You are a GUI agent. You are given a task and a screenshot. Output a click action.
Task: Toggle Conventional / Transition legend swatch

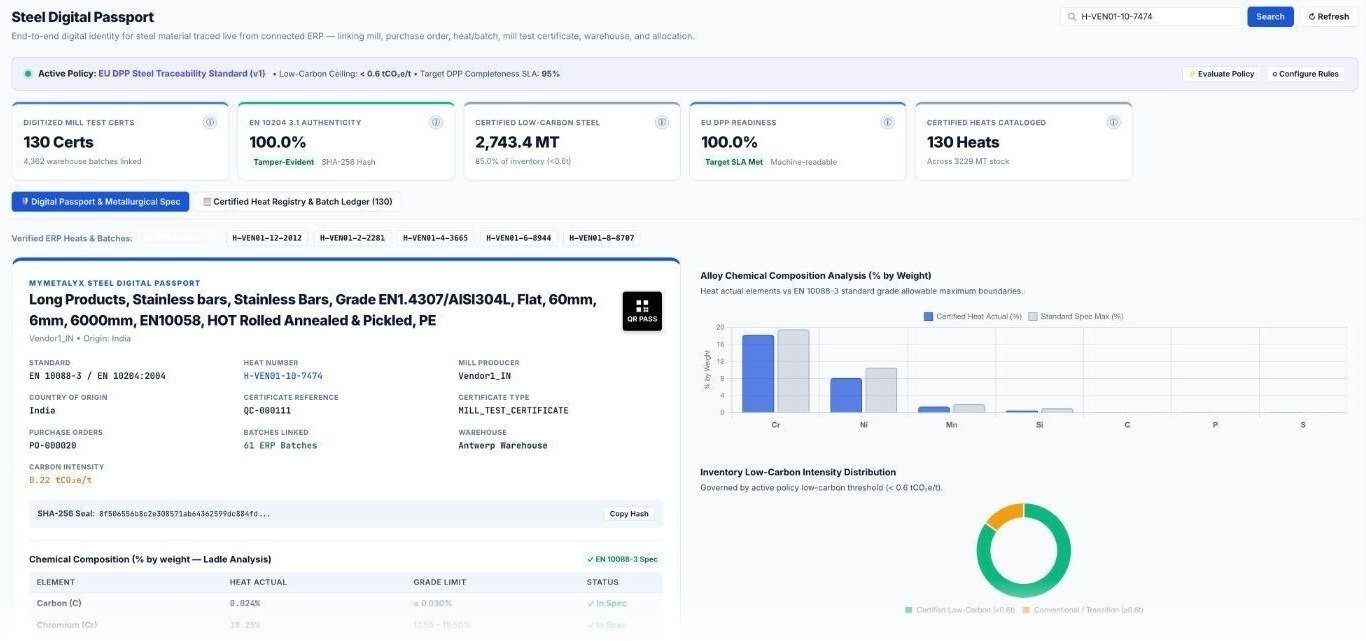coord(1026,609)
